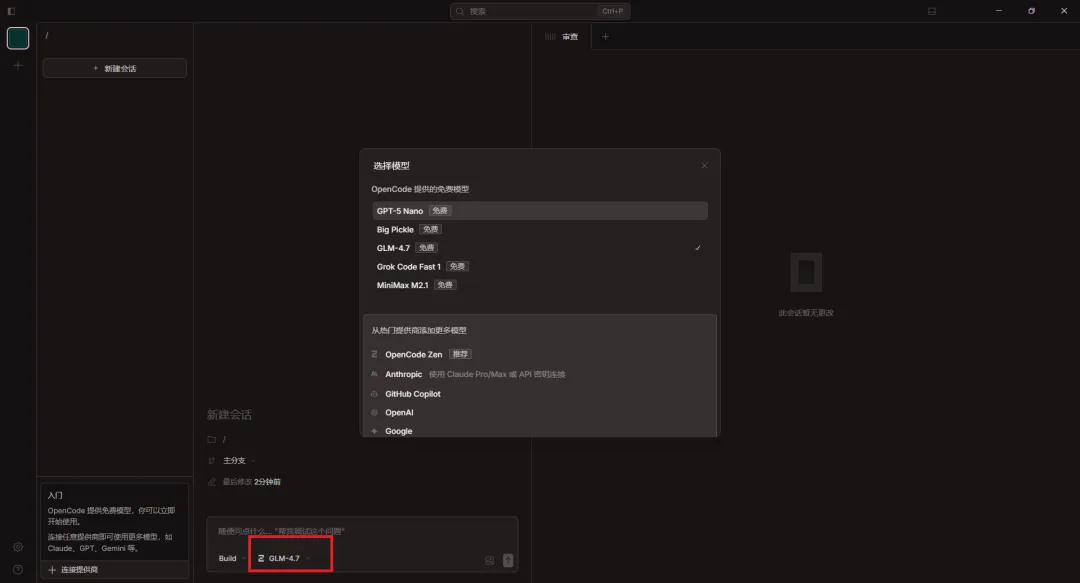Click the OpenCode Zen provider icon
Viewport: 1080px width, 583px height.
[374, 354]
